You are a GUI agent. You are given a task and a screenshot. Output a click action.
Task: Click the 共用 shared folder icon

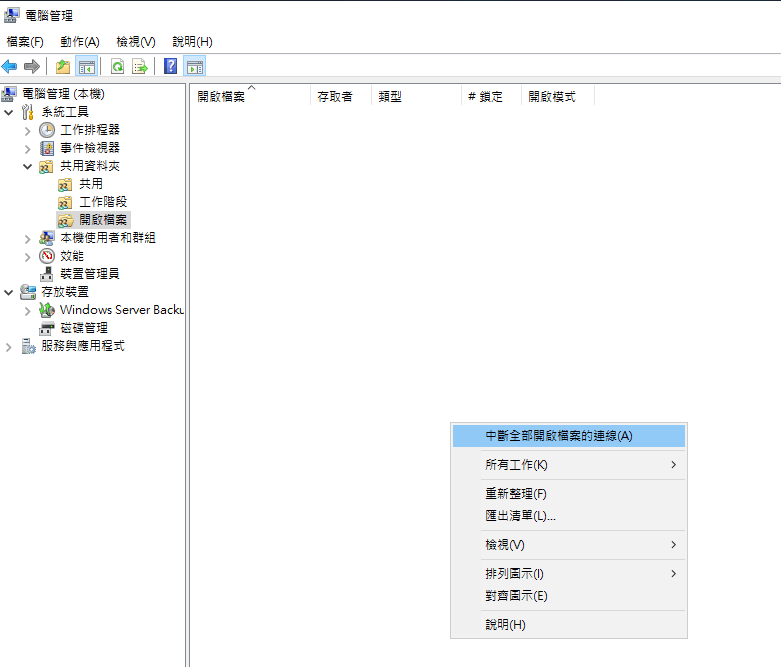pyautogui.click(x=65, y=185)
